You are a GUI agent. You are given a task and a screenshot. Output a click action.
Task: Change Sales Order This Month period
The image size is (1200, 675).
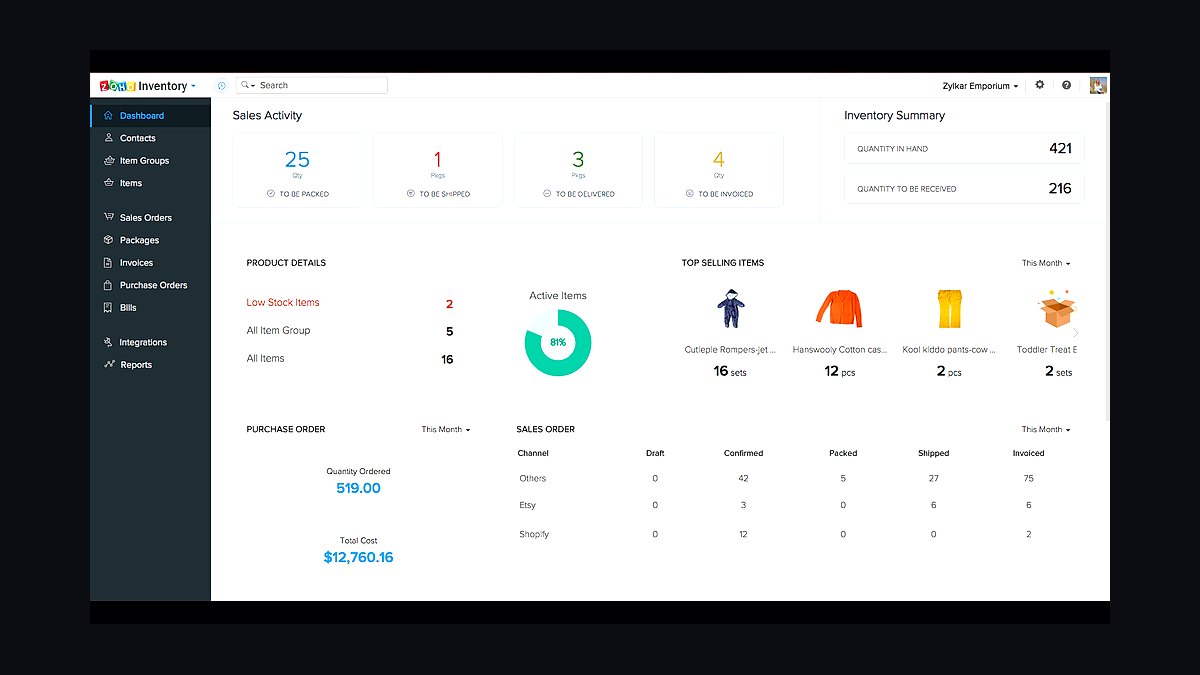pyautogui.click(x=1046, y=429)
